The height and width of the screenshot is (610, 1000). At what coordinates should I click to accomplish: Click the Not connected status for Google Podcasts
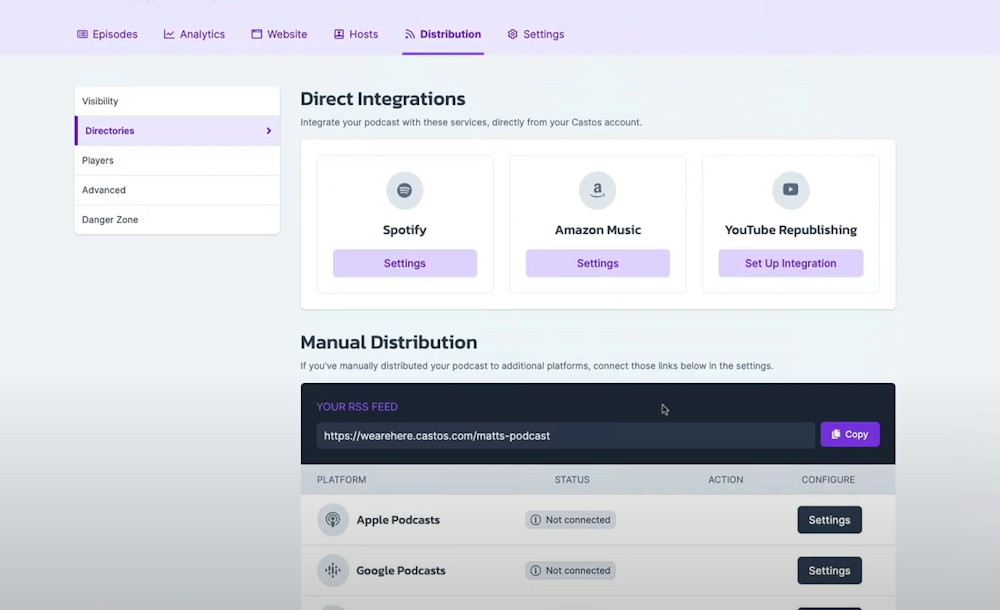point(570,570)
